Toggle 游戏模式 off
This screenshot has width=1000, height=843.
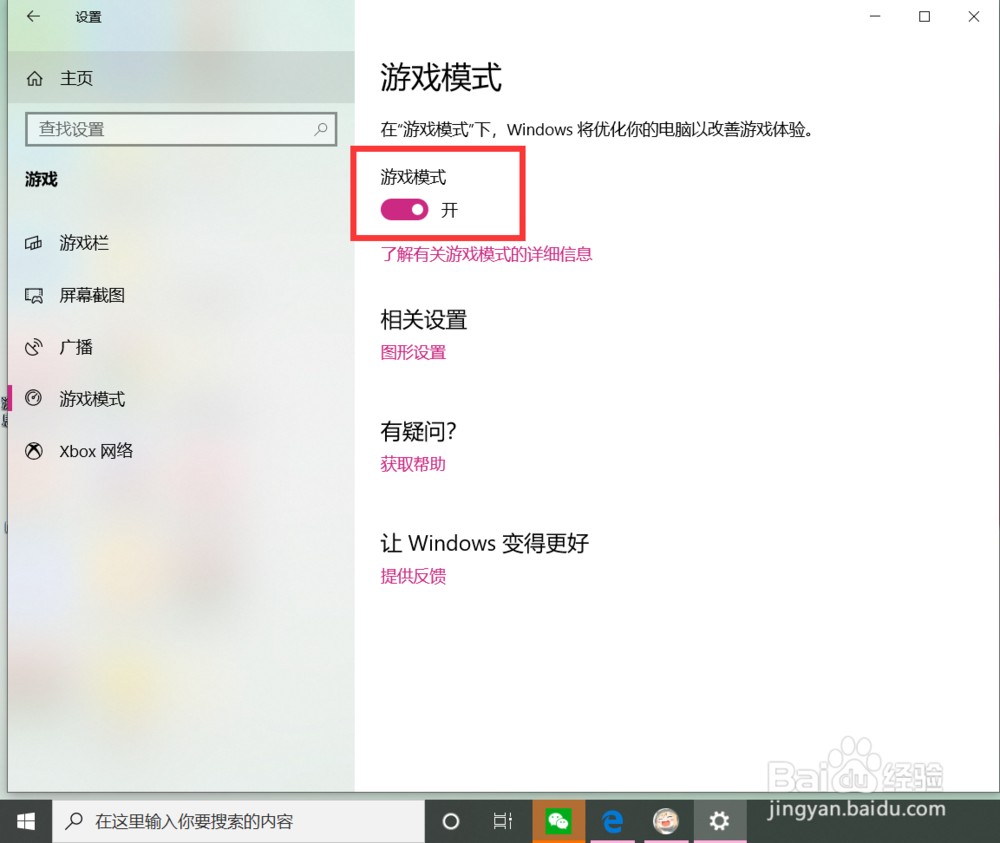coord(404,210)
